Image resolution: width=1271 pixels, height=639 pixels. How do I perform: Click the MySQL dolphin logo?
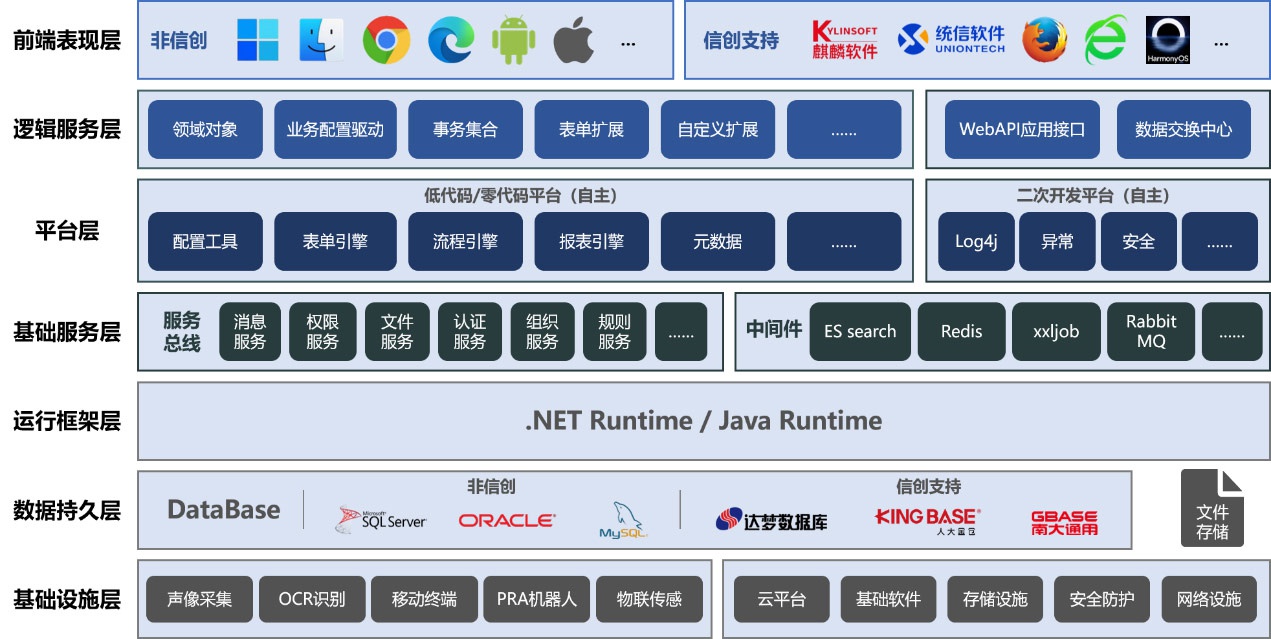(x=624, y=521)
